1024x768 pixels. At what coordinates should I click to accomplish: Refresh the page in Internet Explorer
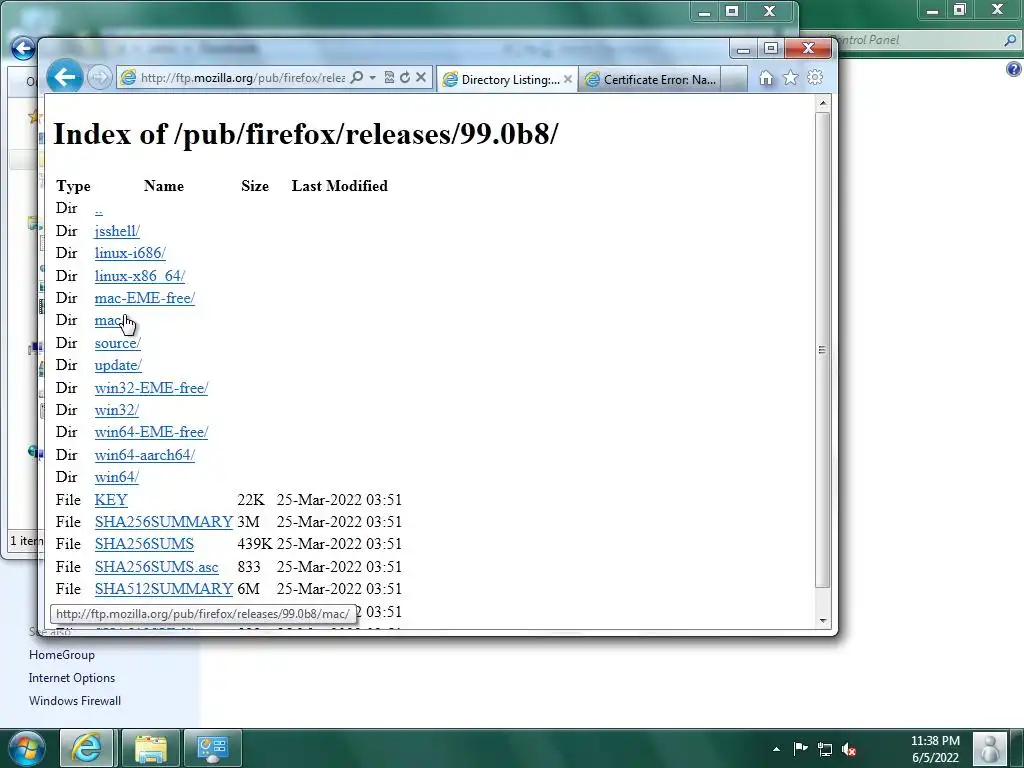tap(405, 78)
